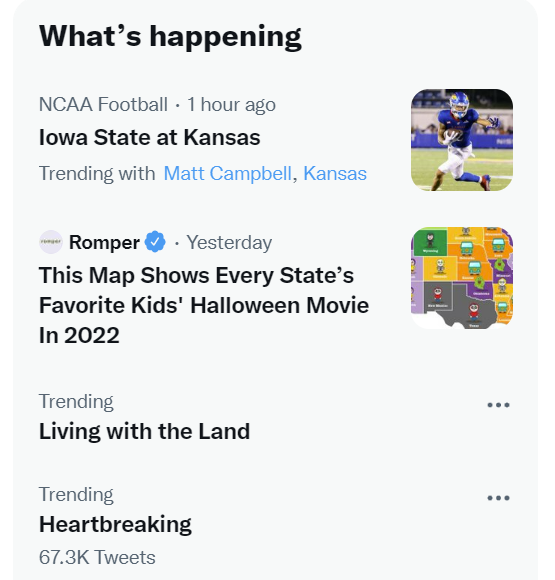555x580 pixels.
Task: Open the football player thumbnail image
Action: [x=462, y=140]
